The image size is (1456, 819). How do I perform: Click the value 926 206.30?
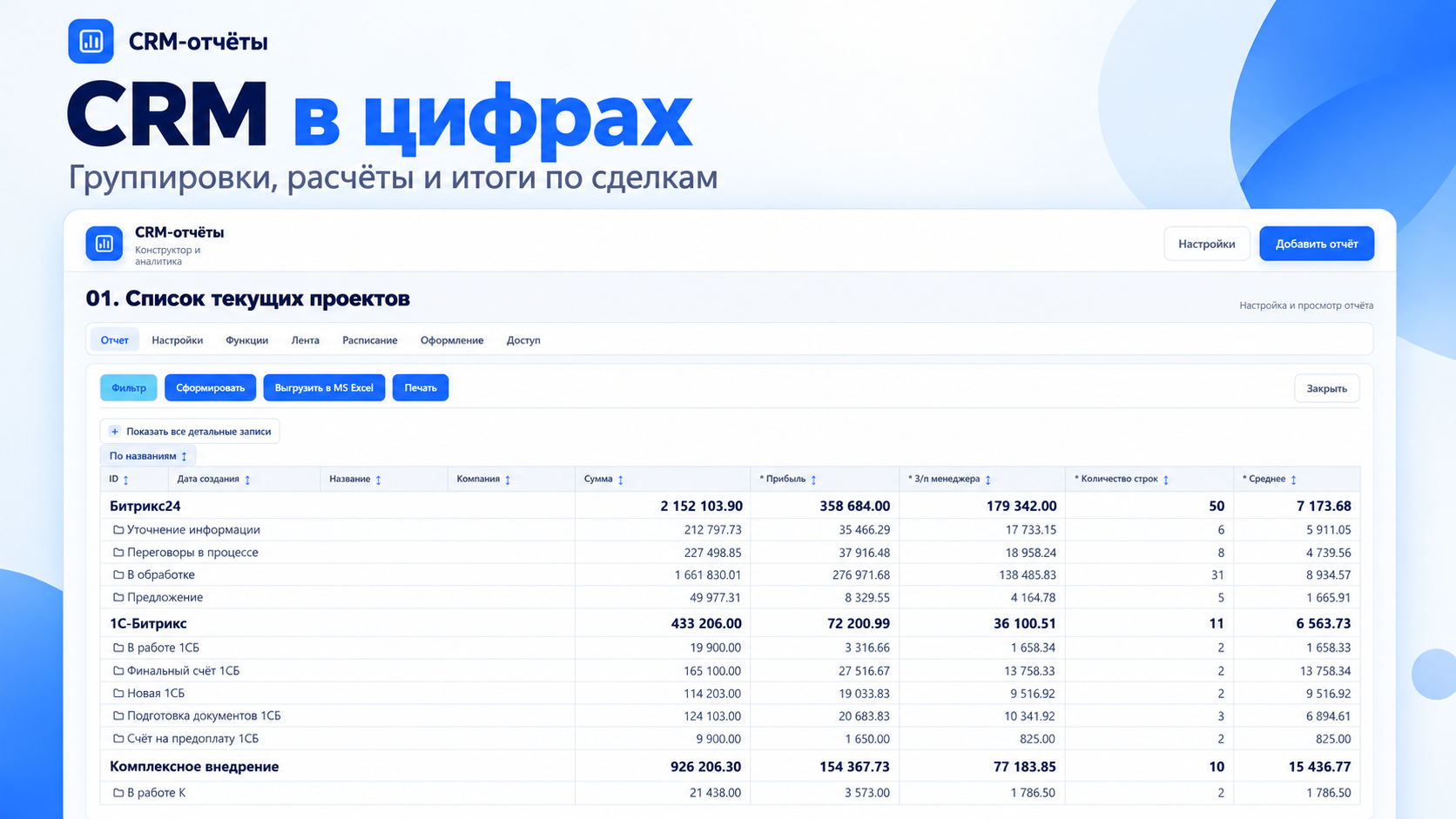tap(705, 767)
